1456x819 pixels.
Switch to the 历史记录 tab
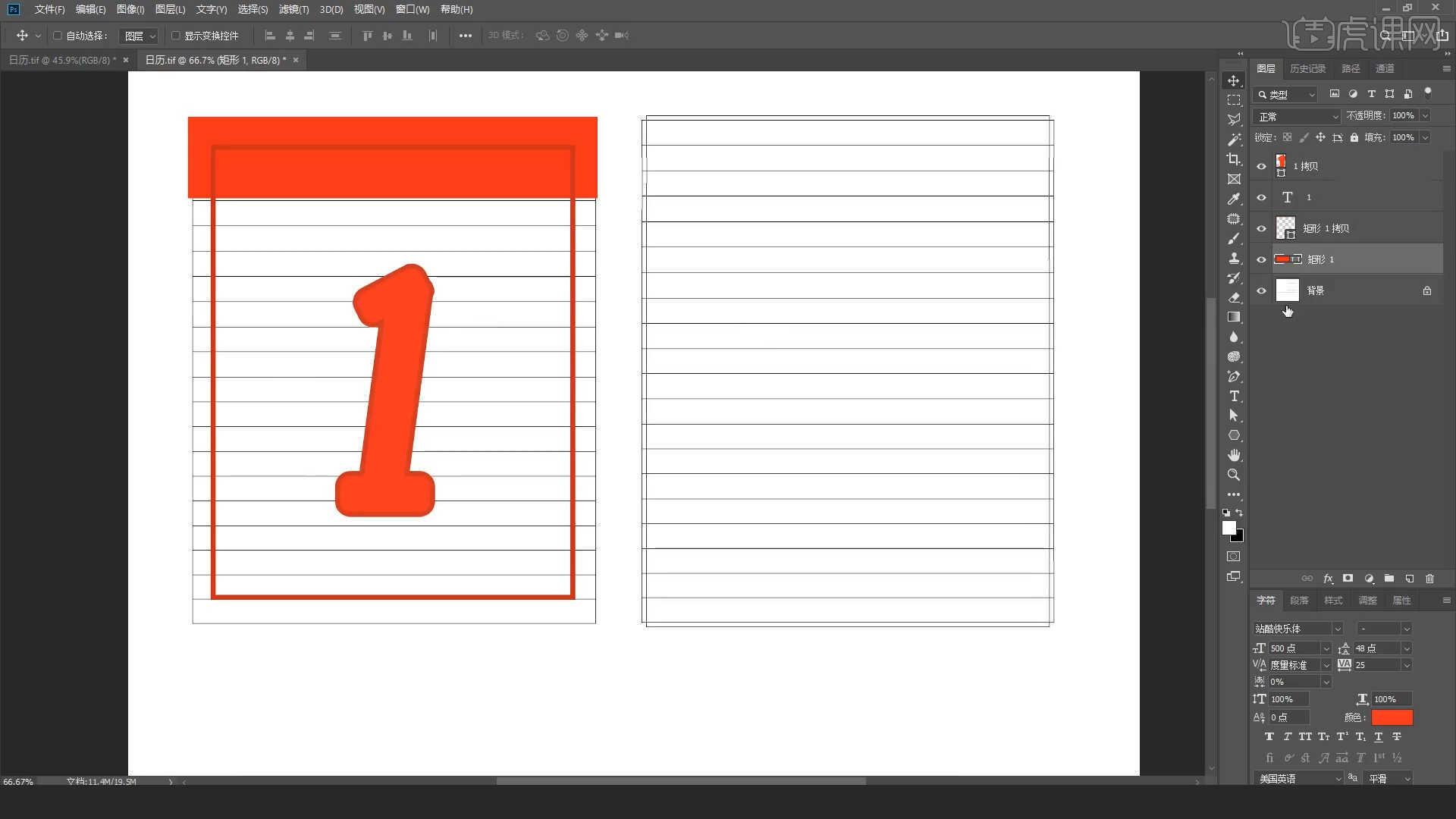[x=1307, y=69]
